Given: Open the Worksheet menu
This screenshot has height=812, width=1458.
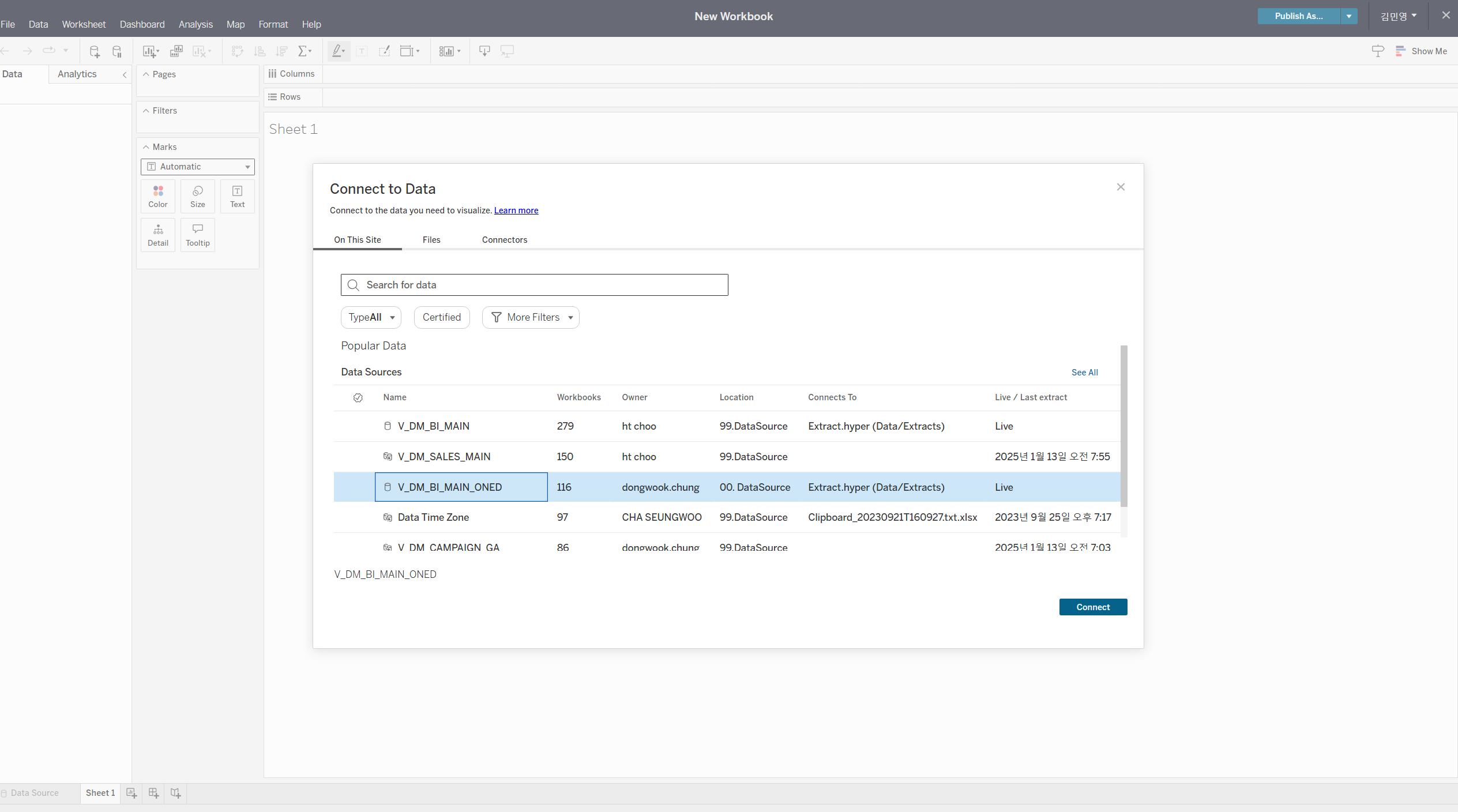Looking at the screenshot, I should [84, 24].
